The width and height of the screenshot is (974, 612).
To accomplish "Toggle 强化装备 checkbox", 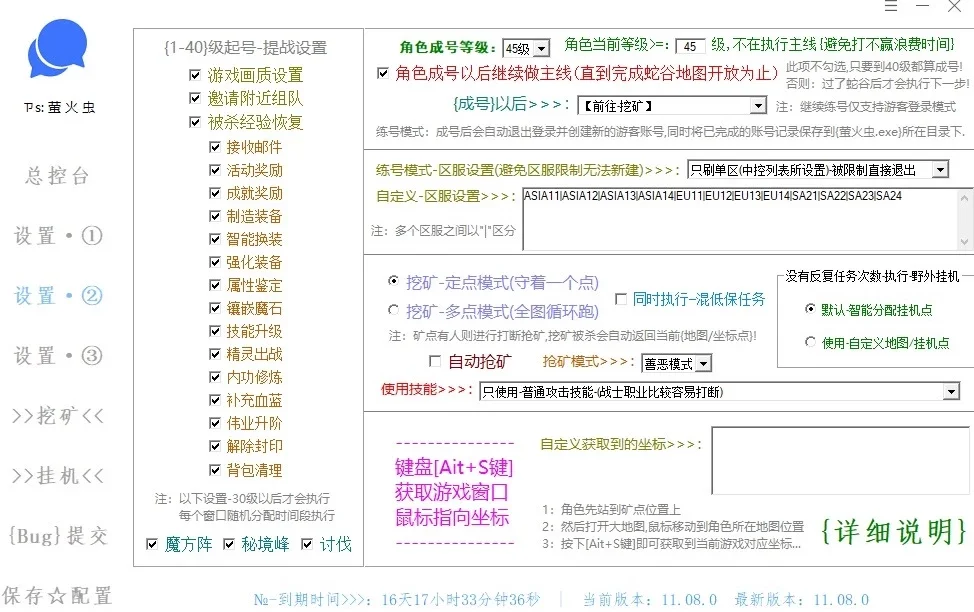I will click(215, 262).
